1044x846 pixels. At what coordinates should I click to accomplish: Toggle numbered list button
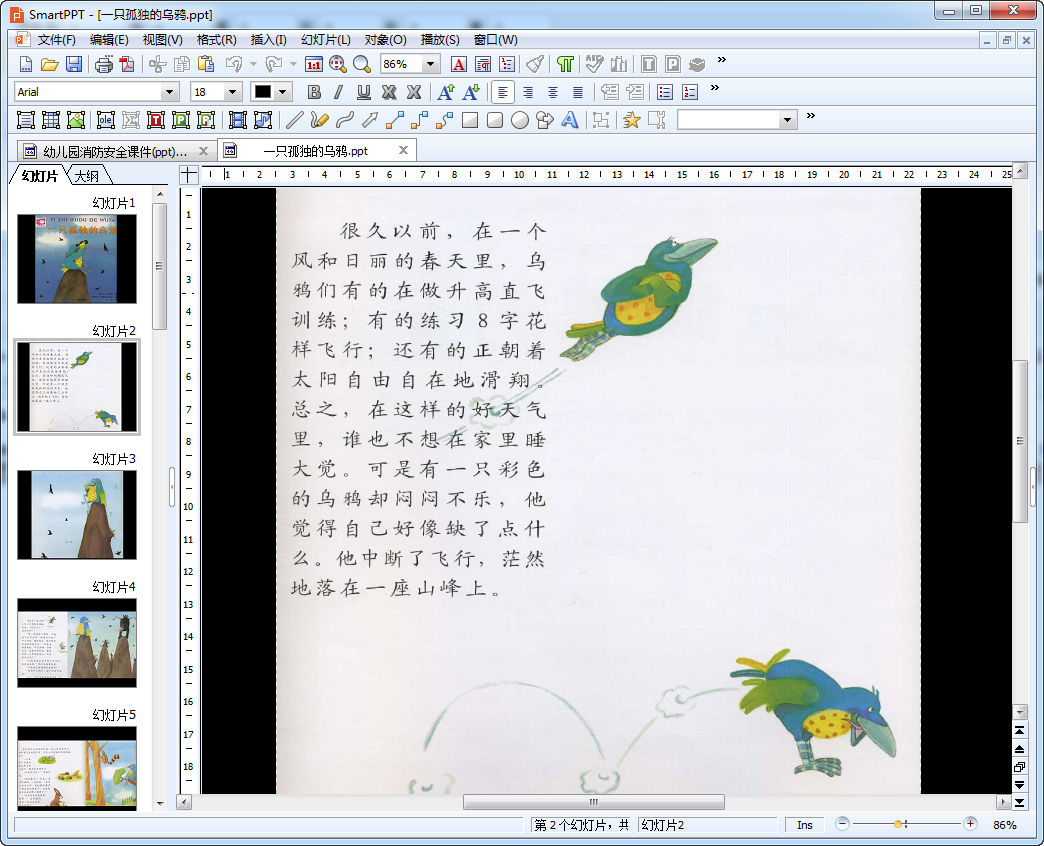690,92
